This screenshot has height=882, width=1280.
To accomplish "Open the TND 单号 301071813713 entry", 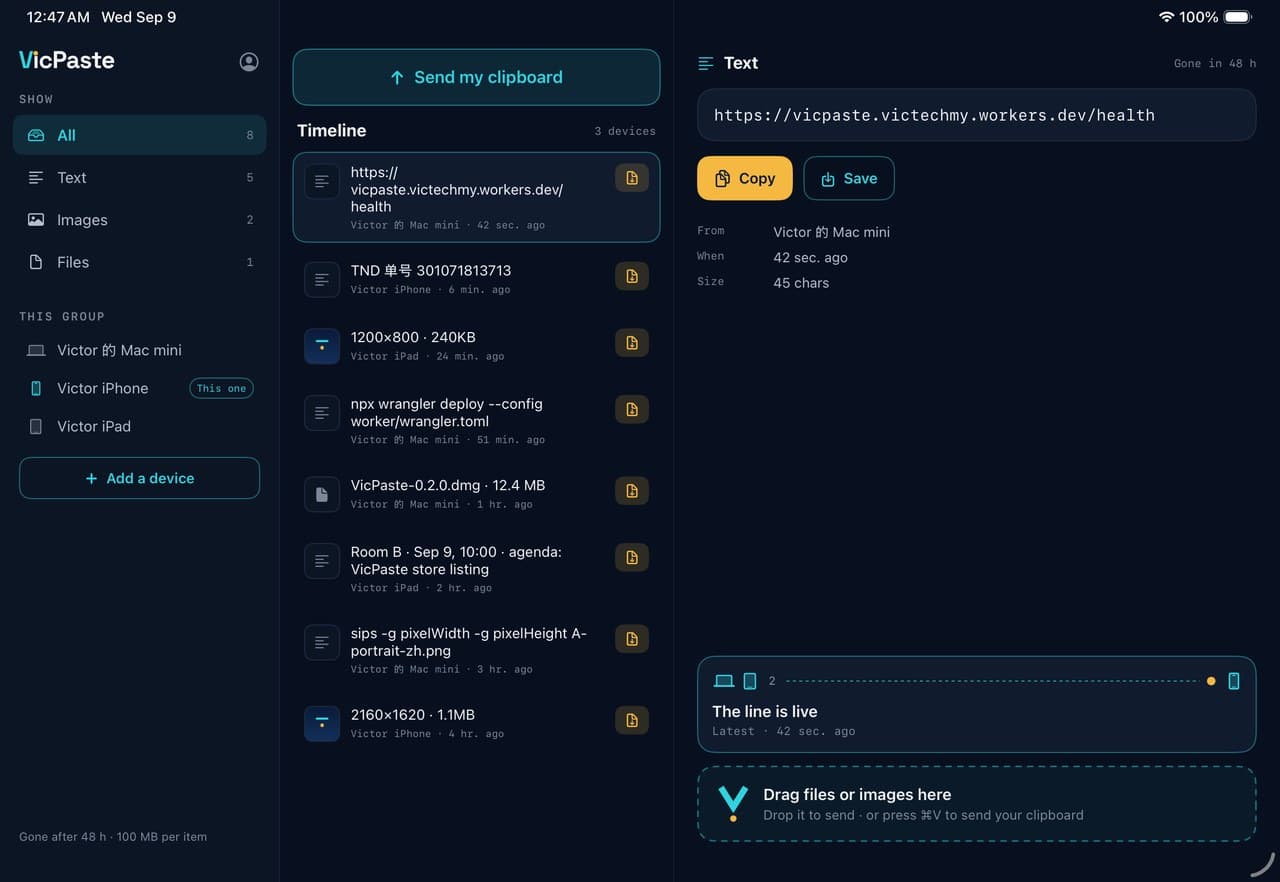I will pyautogui.click(x=477, y=279).
